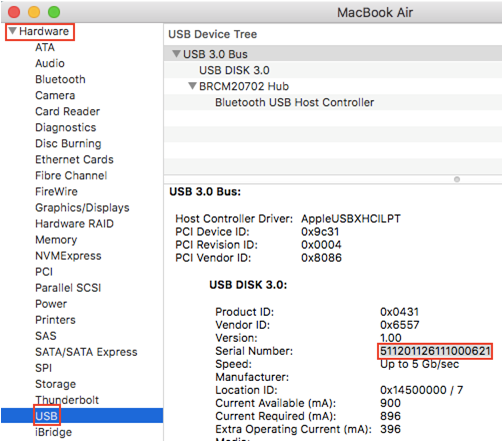
Task: Close the MacBook Air window
Action: click(14, 12)
